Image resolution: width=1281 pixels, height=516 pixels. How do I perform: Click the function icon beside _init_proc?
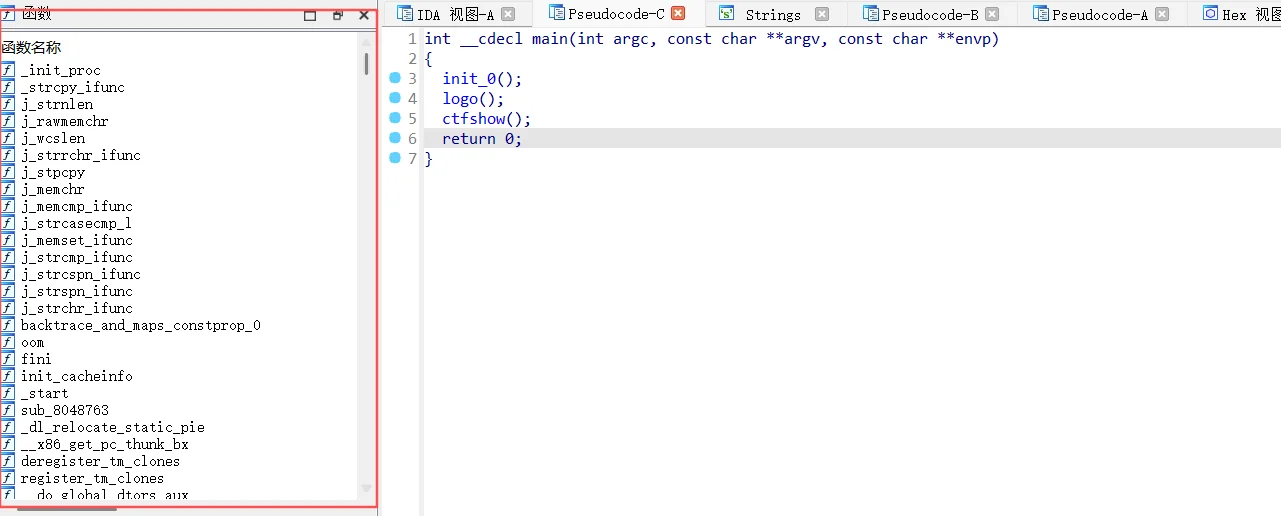pos(8,70)
